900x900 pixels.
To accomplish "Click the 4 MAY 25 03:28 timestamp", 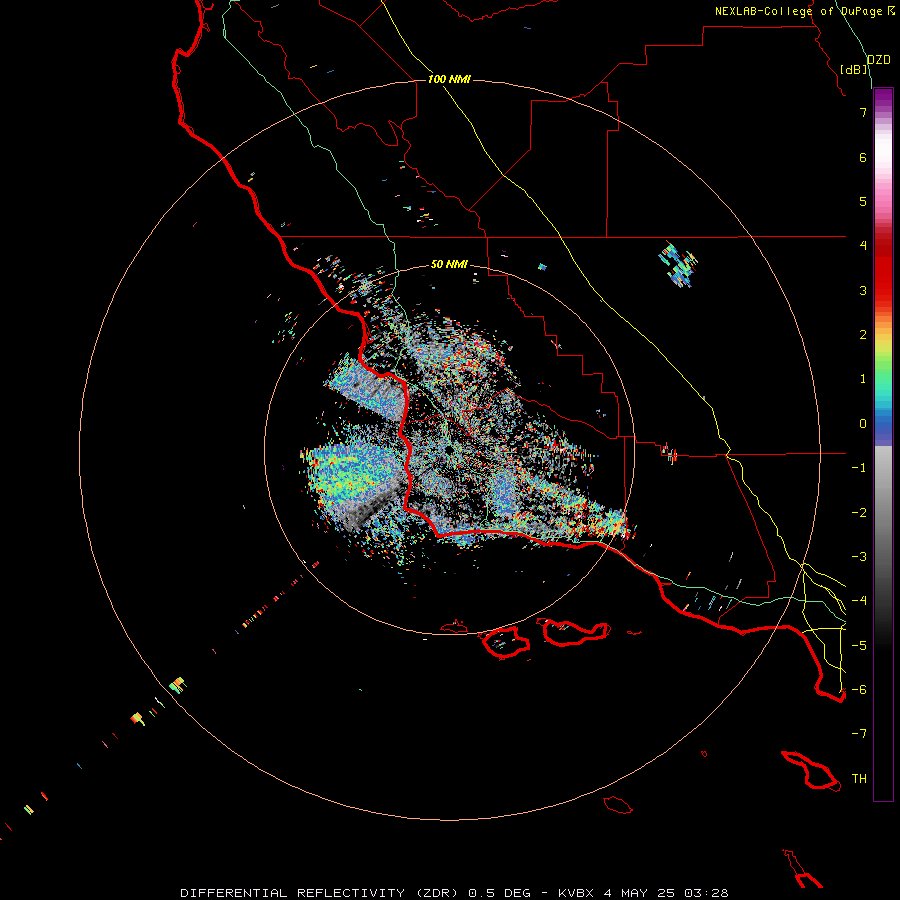I will [666, 893].
